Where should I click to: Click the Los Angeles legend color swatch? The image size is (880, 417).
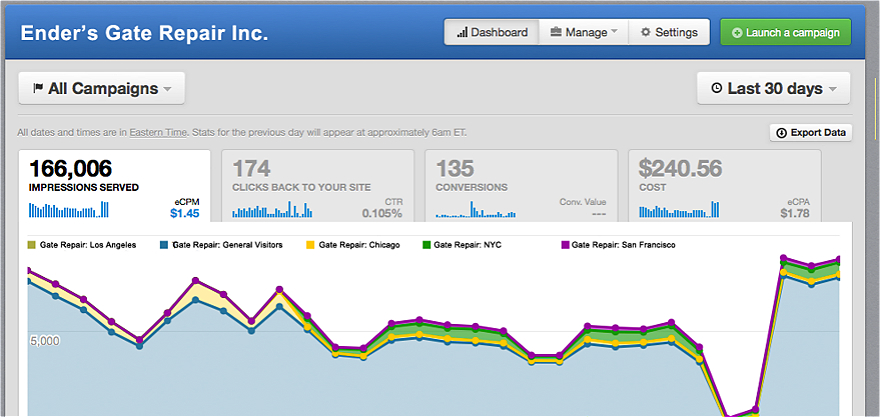click(x=31, y=245)
